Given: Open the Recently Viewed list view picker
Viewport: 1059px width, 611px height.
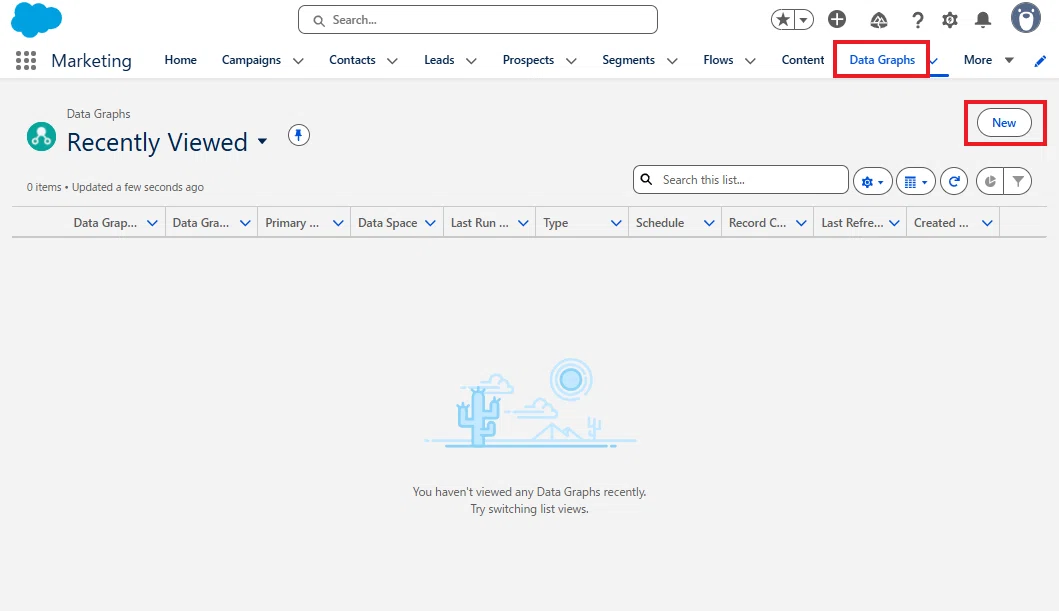Looking at the screenshot, I should click(x=262, y=142).
